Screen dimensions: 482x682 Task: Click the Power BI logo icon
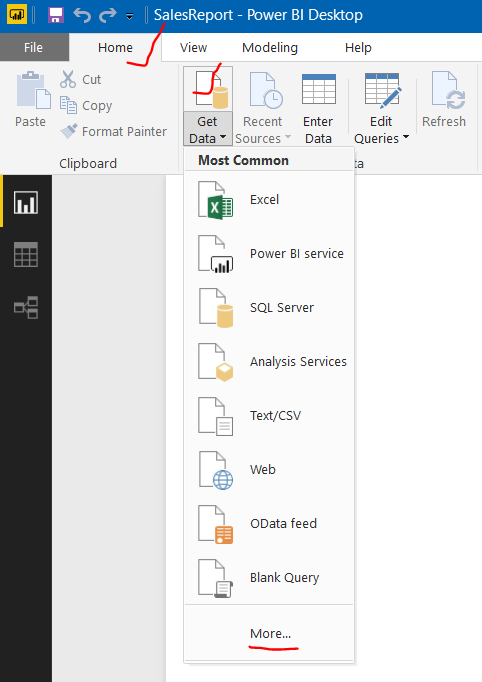click(17, 15)
